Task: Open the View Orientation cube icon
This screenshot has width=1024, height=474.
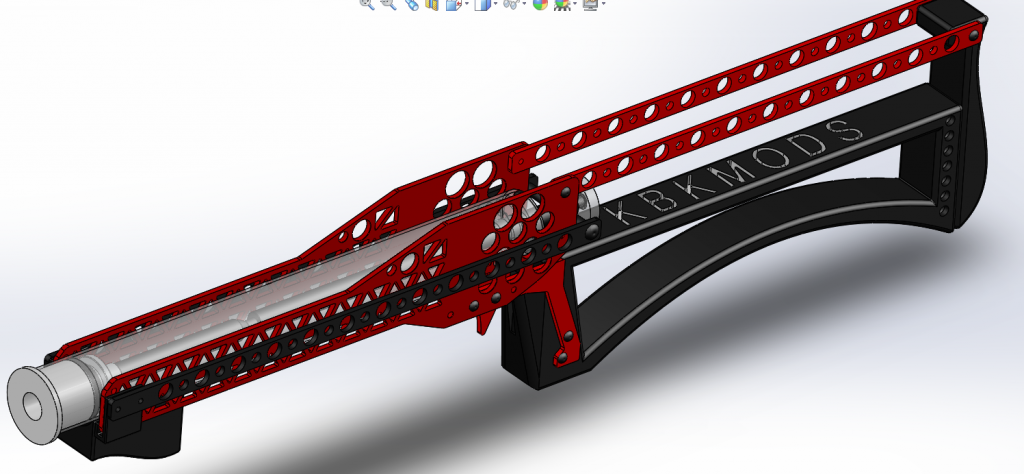Action: (x=453, y=3)
